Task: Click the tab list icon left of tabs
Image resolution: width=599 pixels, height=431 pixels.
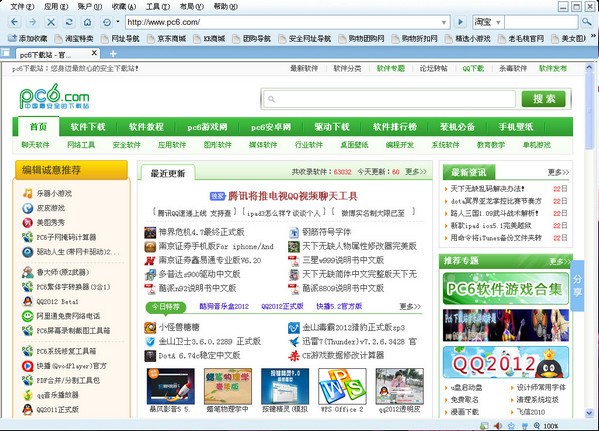Action: (5, 53)
